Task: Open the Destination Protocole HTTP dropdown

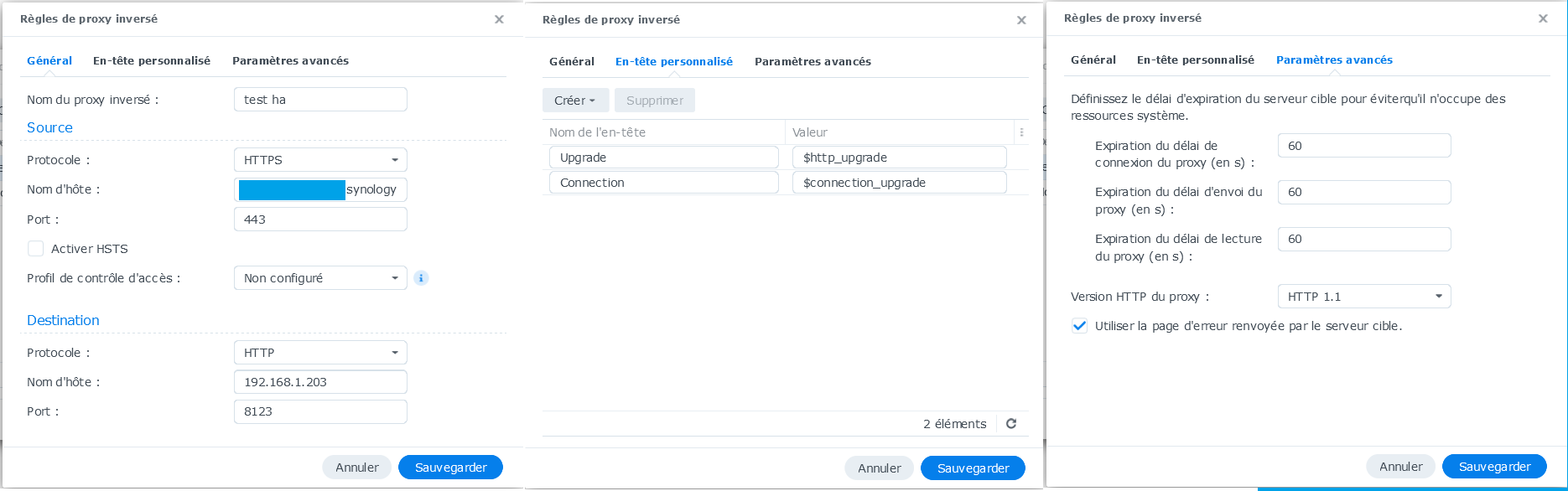Action: (x=320, y=353)
